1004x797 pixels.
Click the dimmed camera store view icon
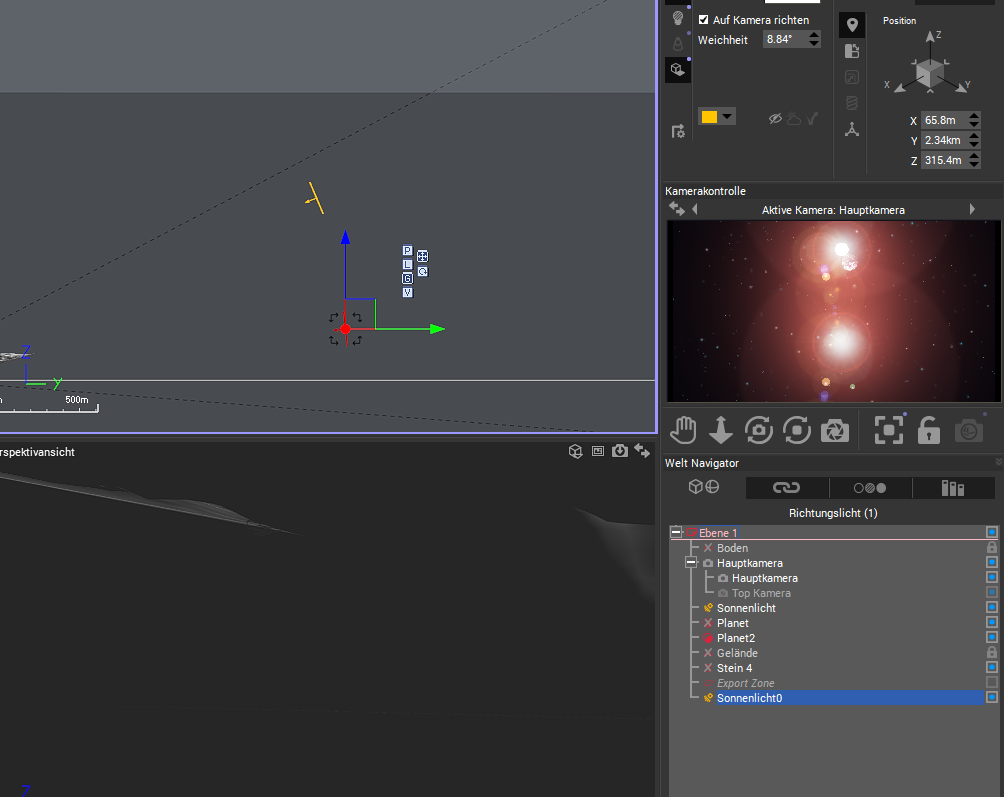969,431
